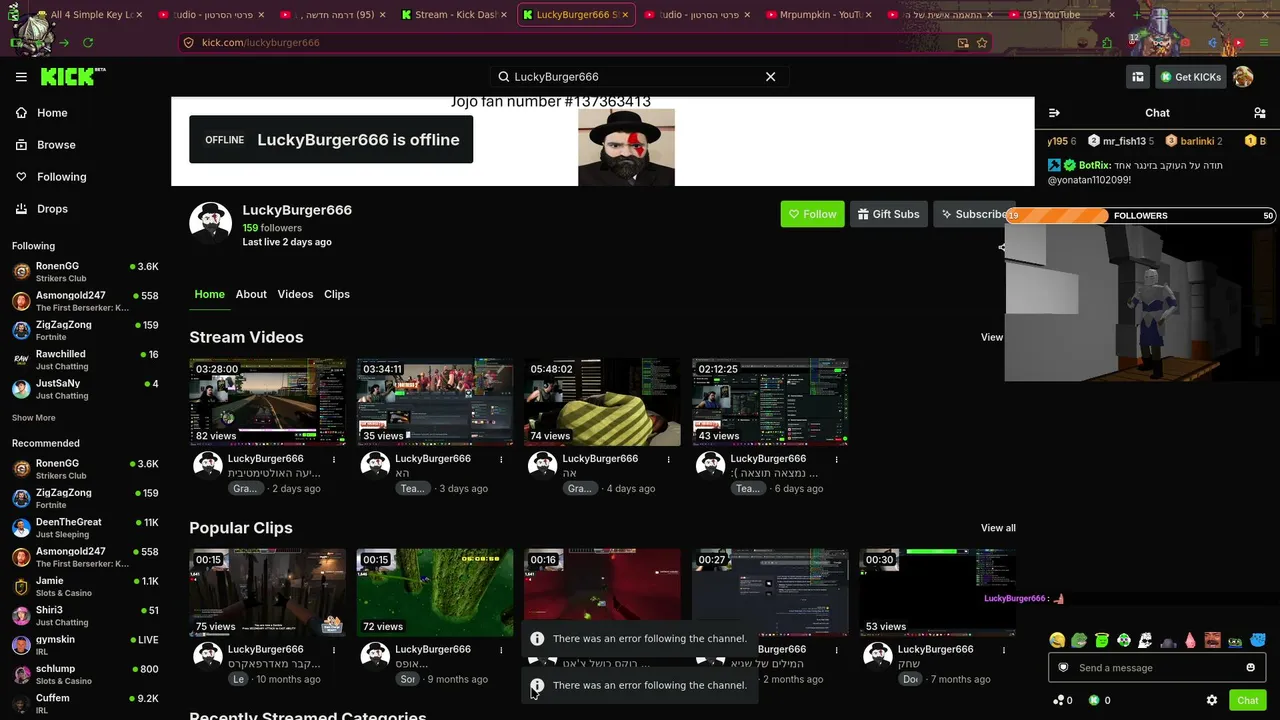The height and width of the screenshot is (720, 1280).
Task: Open chat settings gear icon
Action: pos(1212,701)
